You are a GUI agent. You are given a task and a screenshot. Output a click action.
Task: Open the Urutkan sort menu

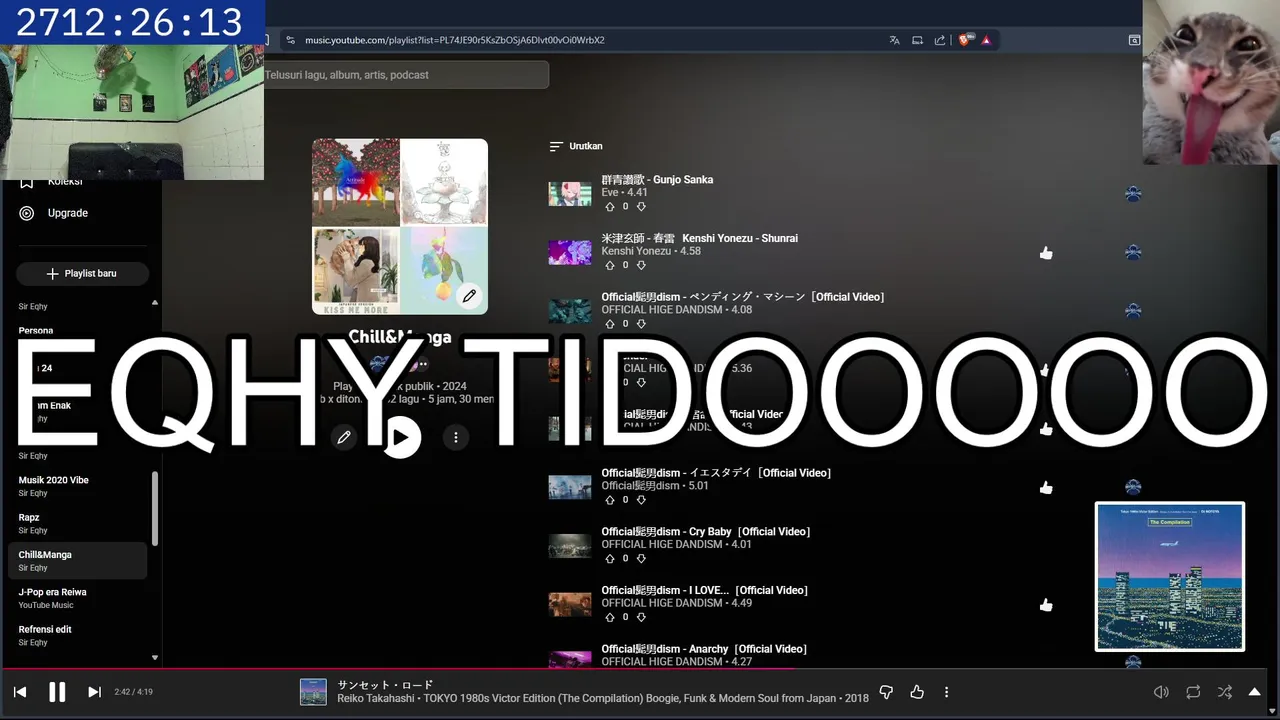coord(576,146)
